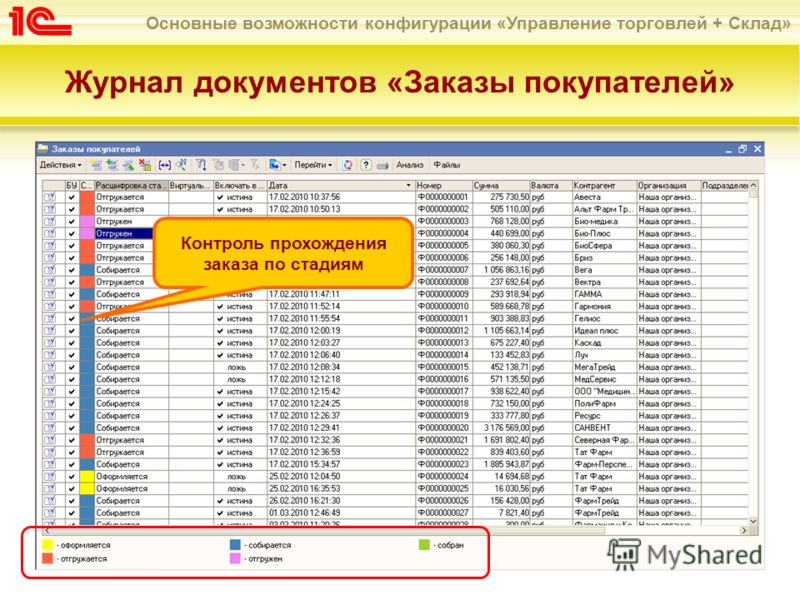Toggle 'истина' checkmark in order Ф000000002 row

pyautogui.click(x=220, y=209)
